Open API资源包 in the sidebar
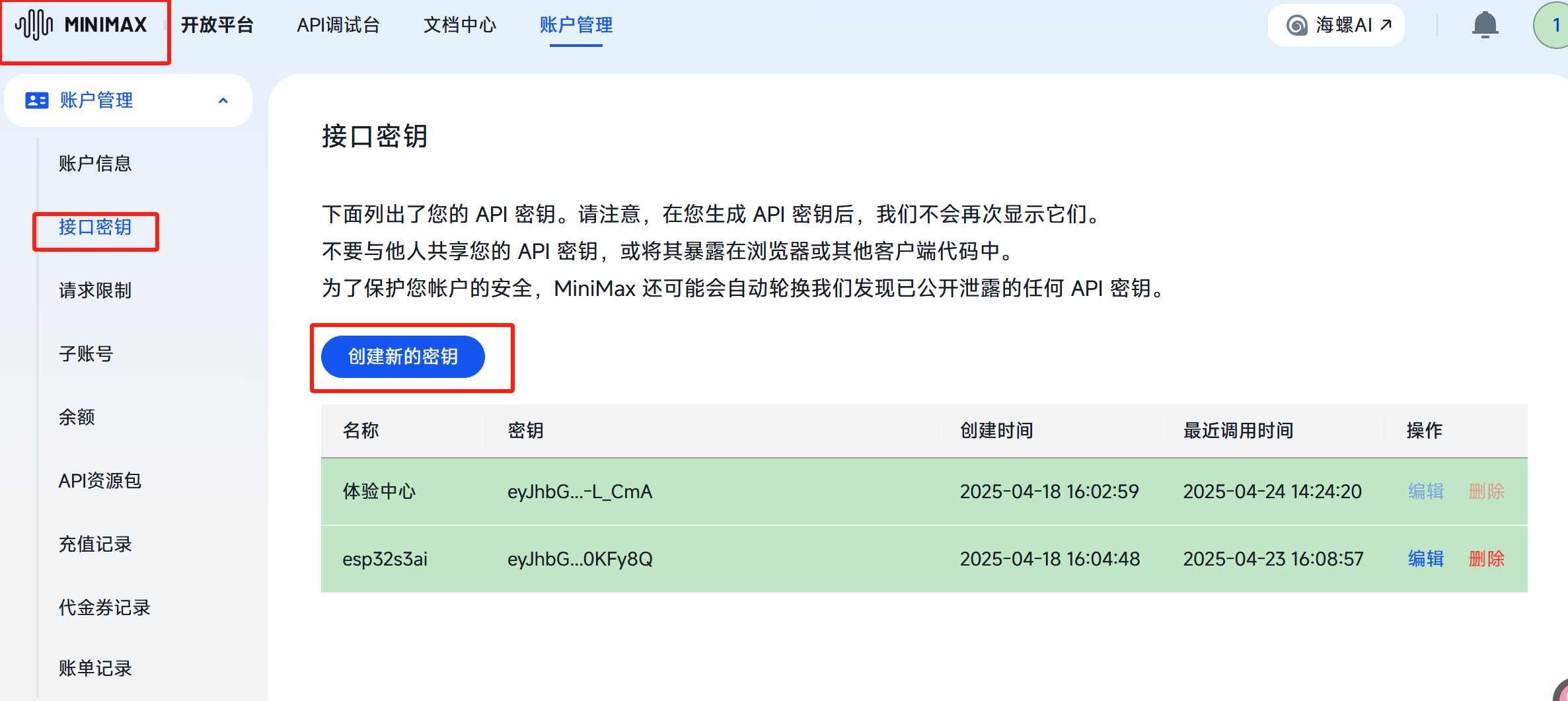Viewport: 1568px width, 701px height. (100, 480)
